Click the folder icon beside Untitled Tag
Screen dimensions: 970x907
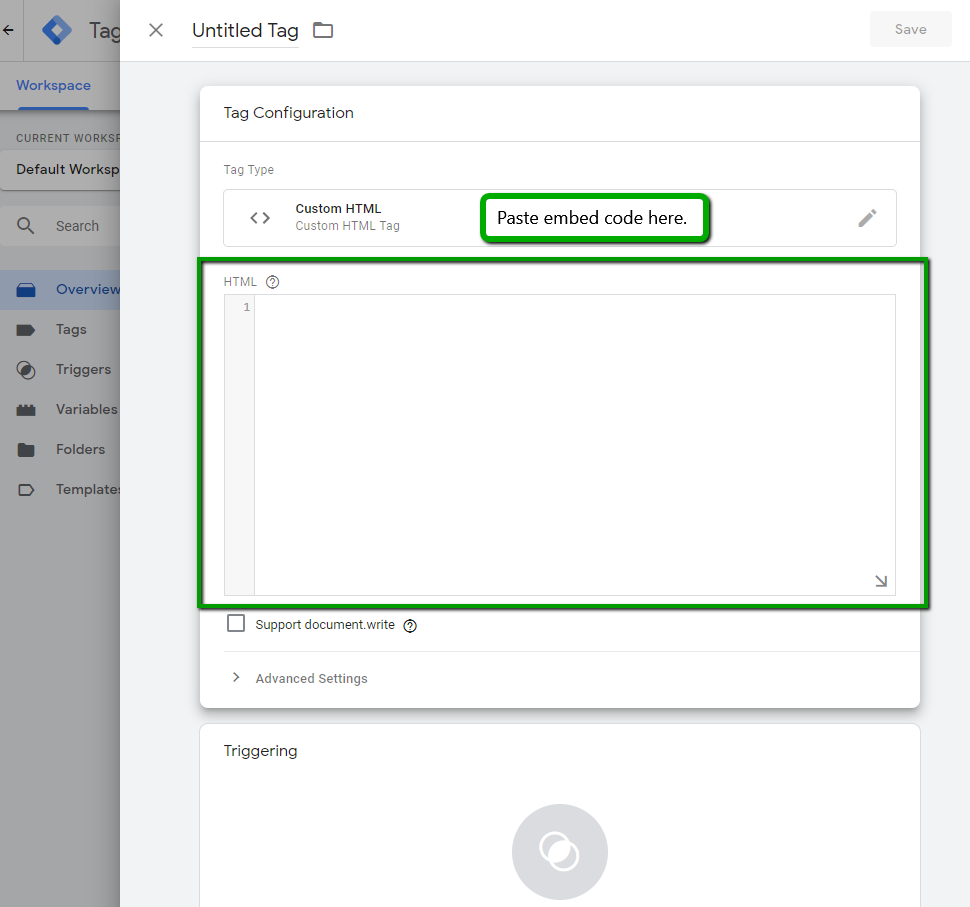323,30
